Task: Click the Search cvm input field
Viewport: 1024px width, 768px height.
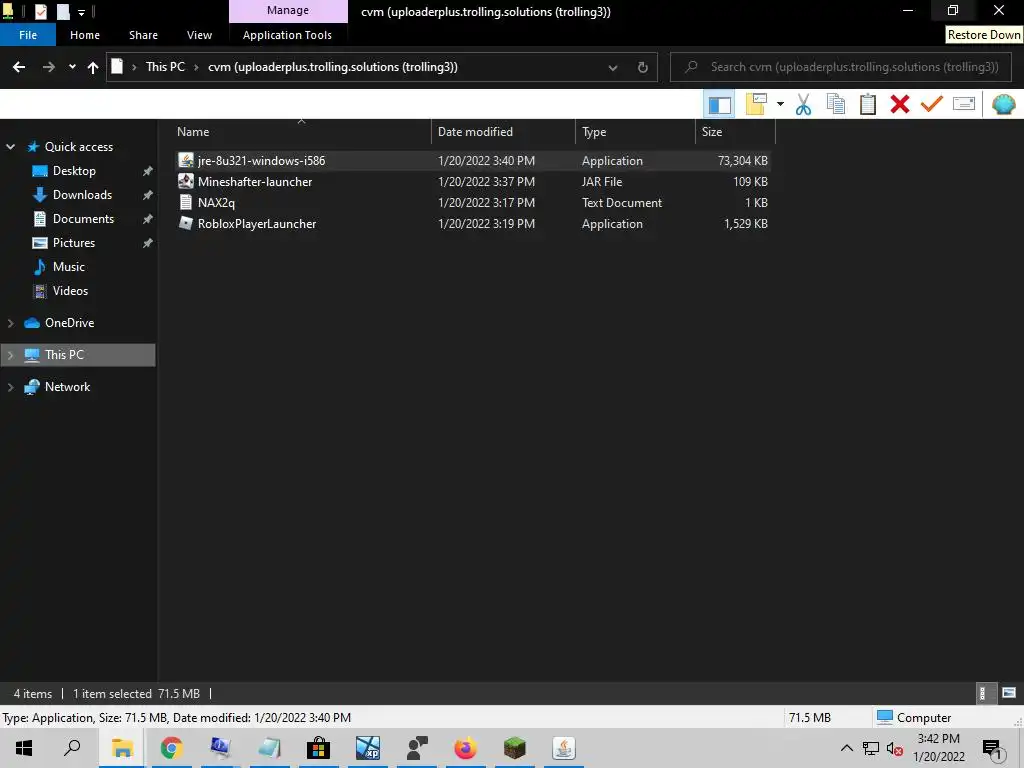Action: coord(841,67)
